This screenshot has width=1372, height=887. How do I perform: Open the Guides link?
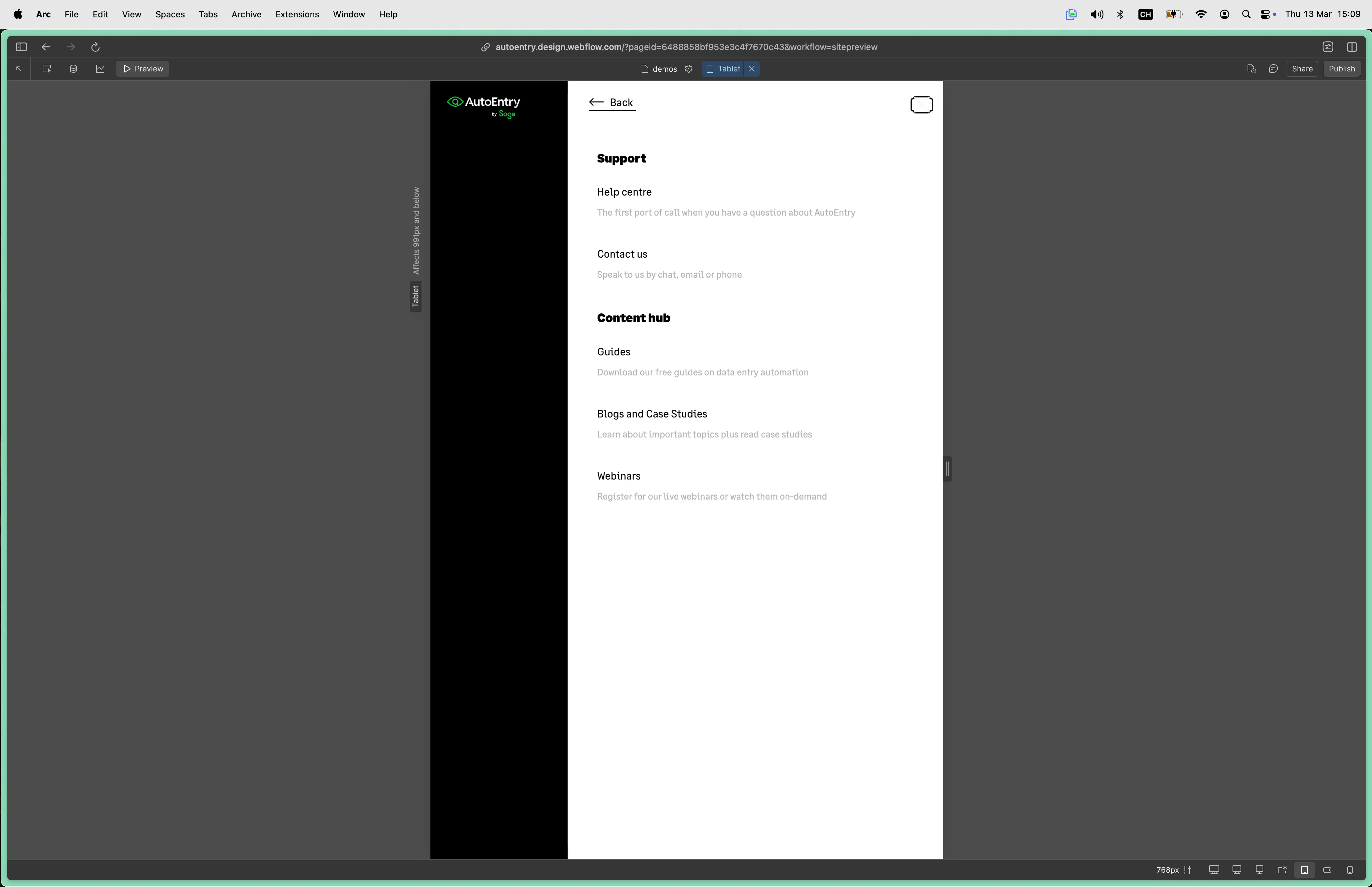tap(613, 352)
